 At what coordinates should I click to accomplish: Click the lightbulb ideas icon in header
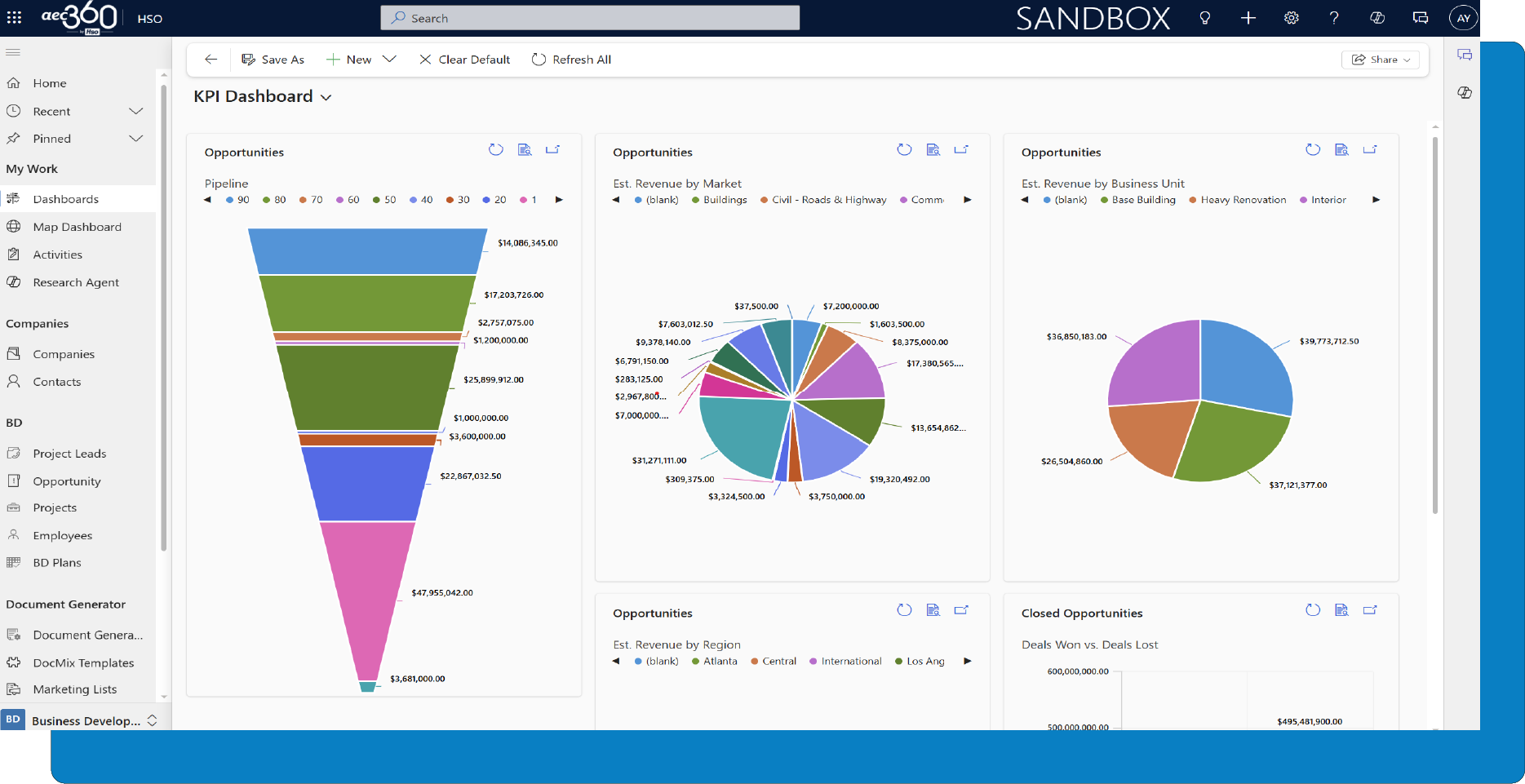point(1204,18)
